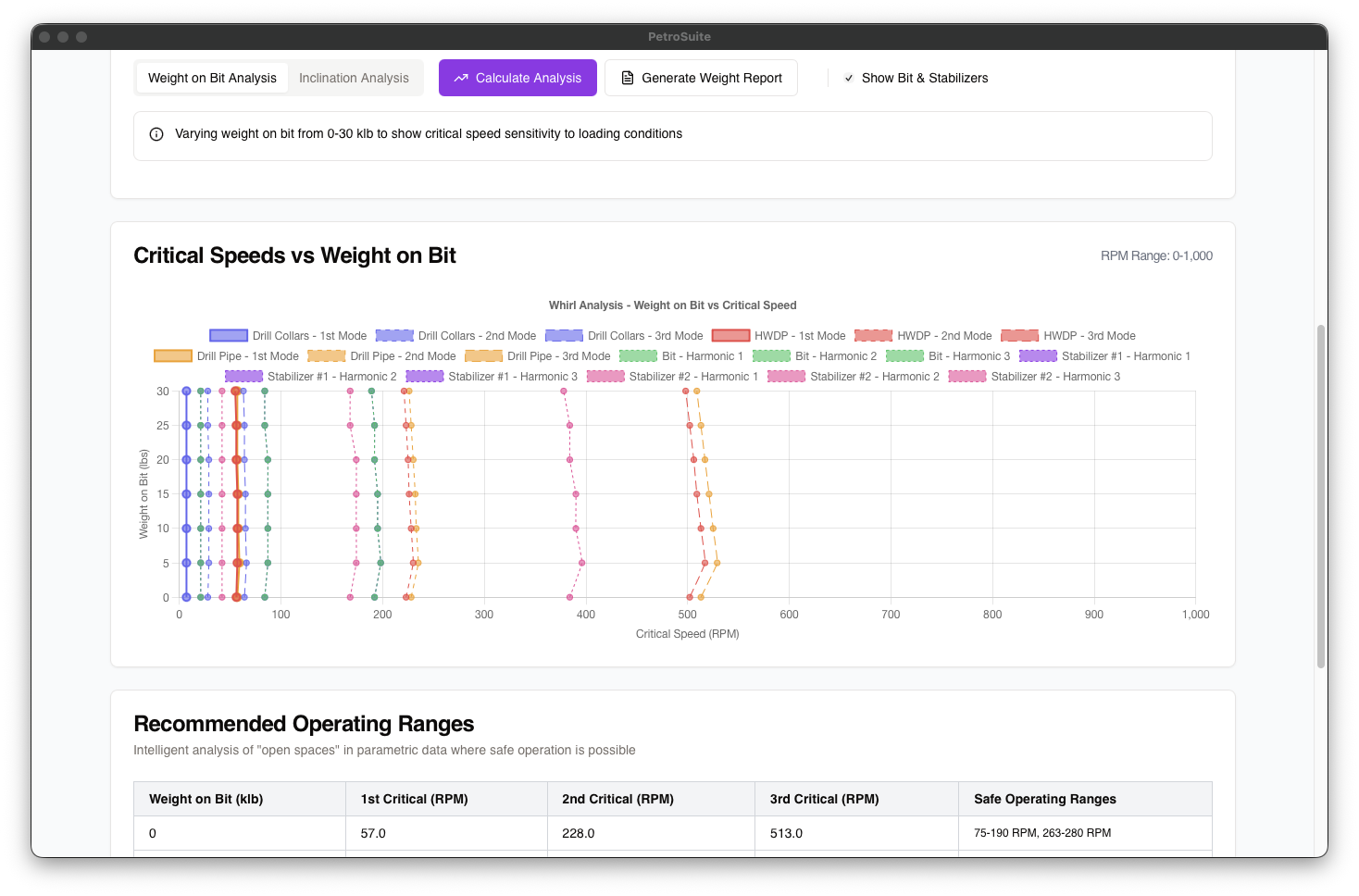Switch to the Inclination Analysis tab
This screenshot has height=896, width=1359.
(x=355, y=78)
